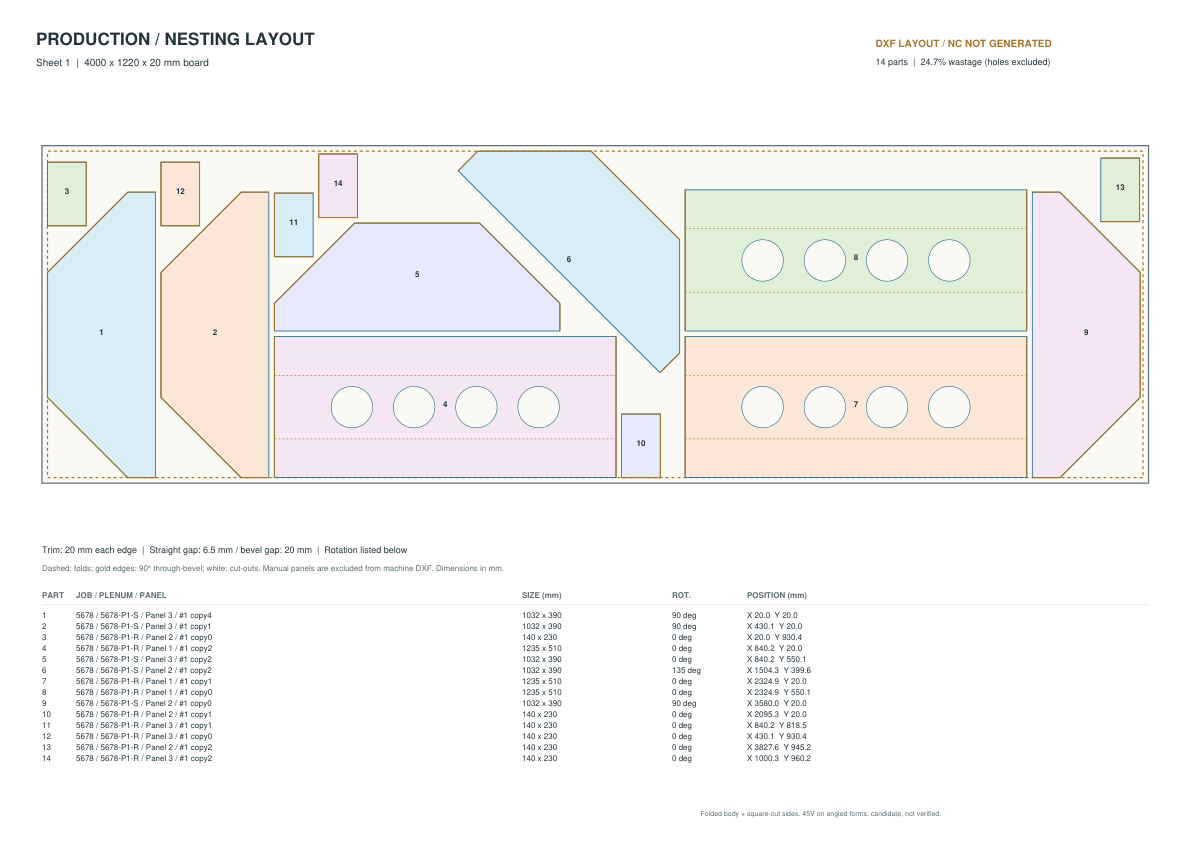The width and height of the screenshot is (1191, 842).
Task: Click row '5678-P1-R / Panel 1 / #1 copy2'
Action: 595,648
